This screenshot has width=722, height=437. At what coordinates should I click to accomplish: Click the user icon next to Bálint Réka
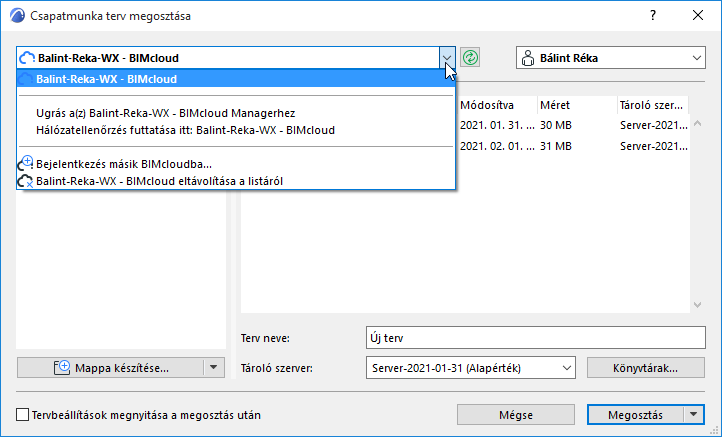(528, 58)
